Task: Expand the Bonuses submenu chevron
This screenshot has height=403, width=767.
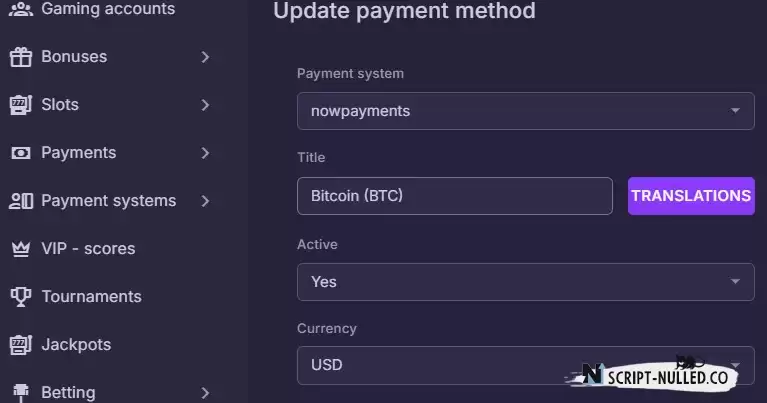Action: click(x=205, y=57)
